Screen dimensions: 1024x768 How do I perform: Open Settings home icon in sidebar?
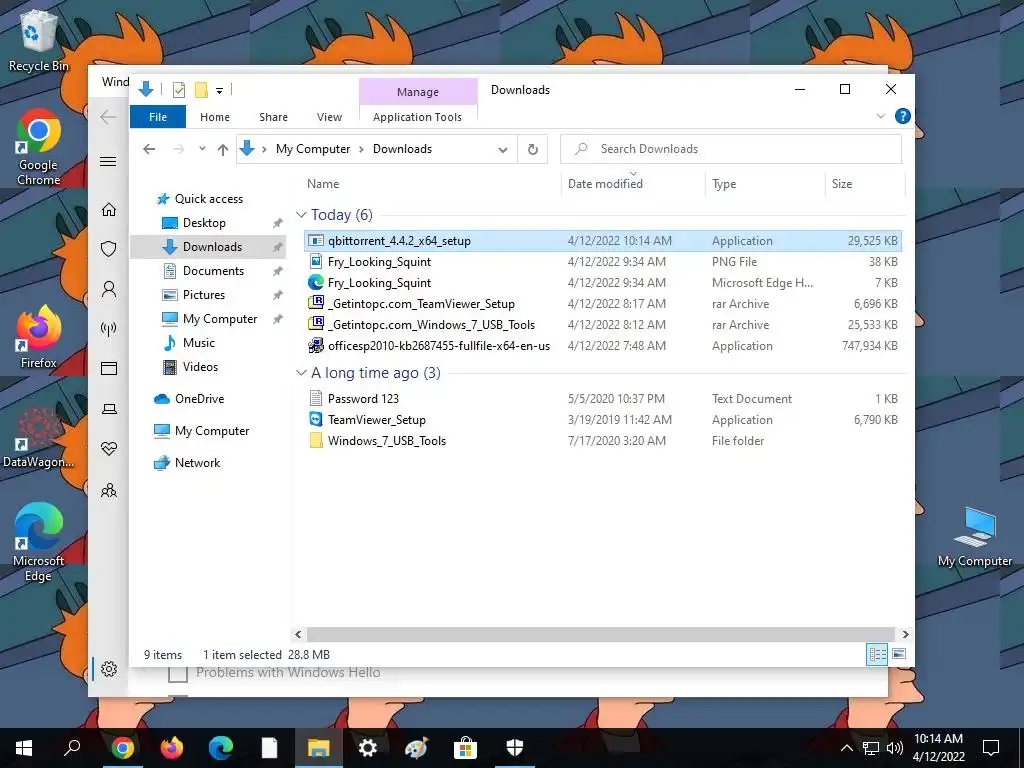pos(108,209)
